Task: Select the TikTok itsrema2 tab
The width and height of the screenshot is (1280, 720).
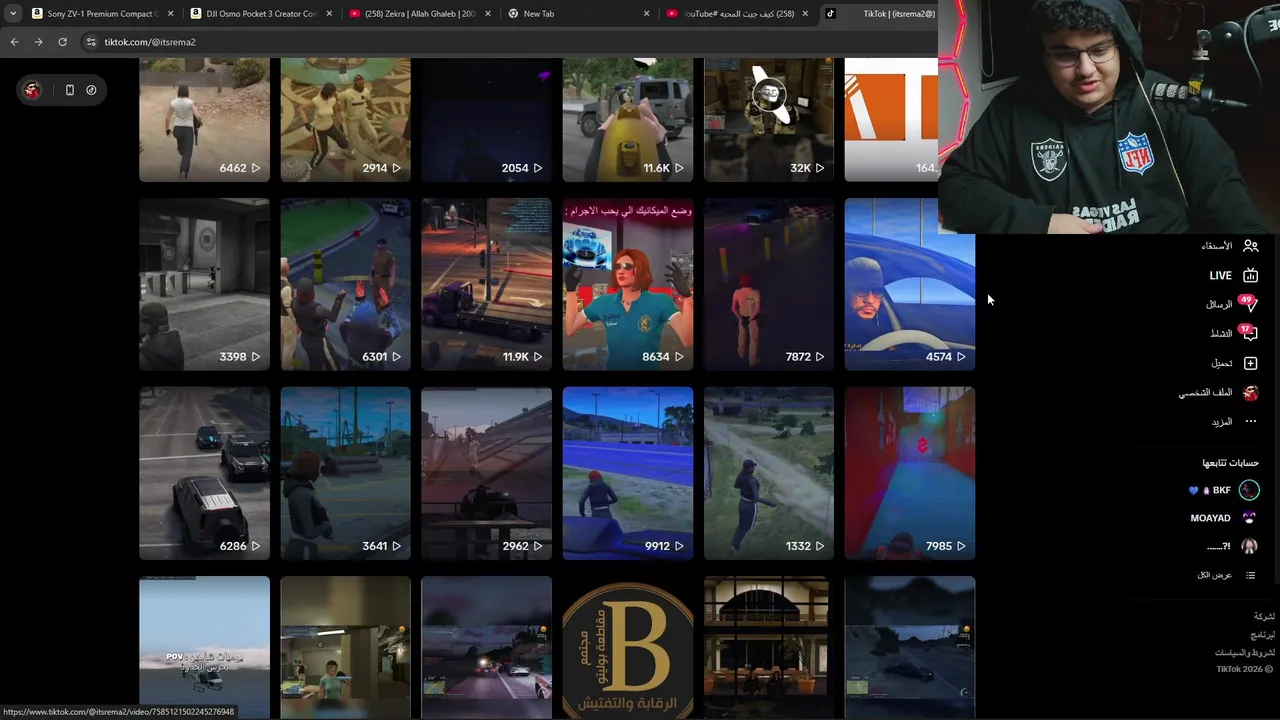Action: point(880,14)
